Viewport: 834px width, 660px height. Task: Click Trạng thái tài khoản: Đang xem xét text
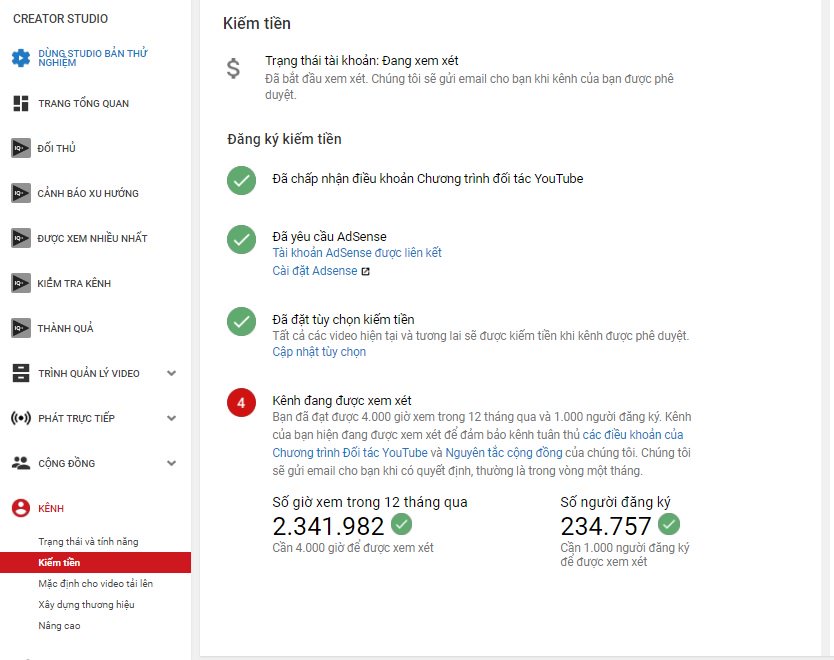click(x=362, y=61)
